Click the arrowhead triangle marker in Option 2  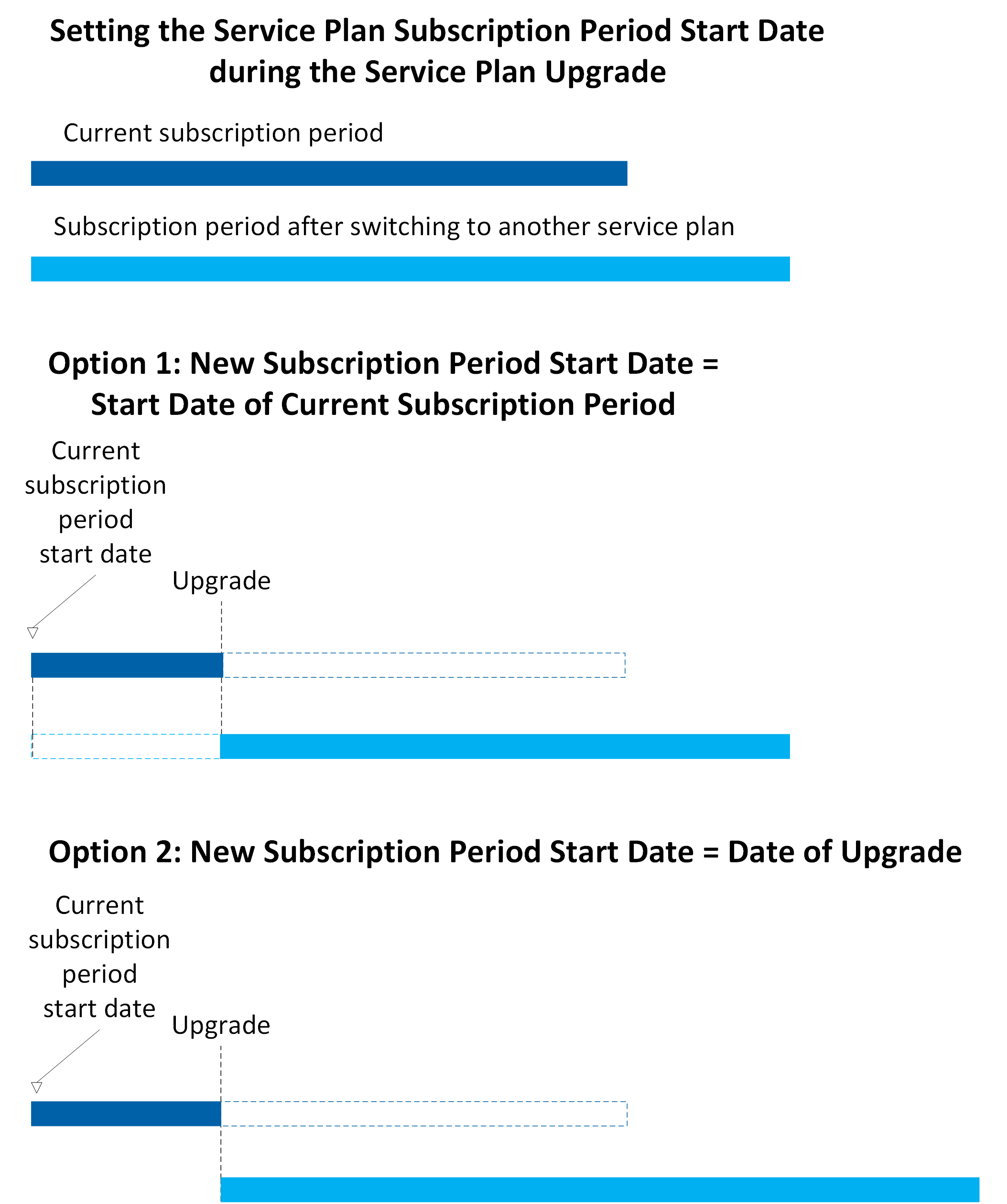coord(37,1087)
